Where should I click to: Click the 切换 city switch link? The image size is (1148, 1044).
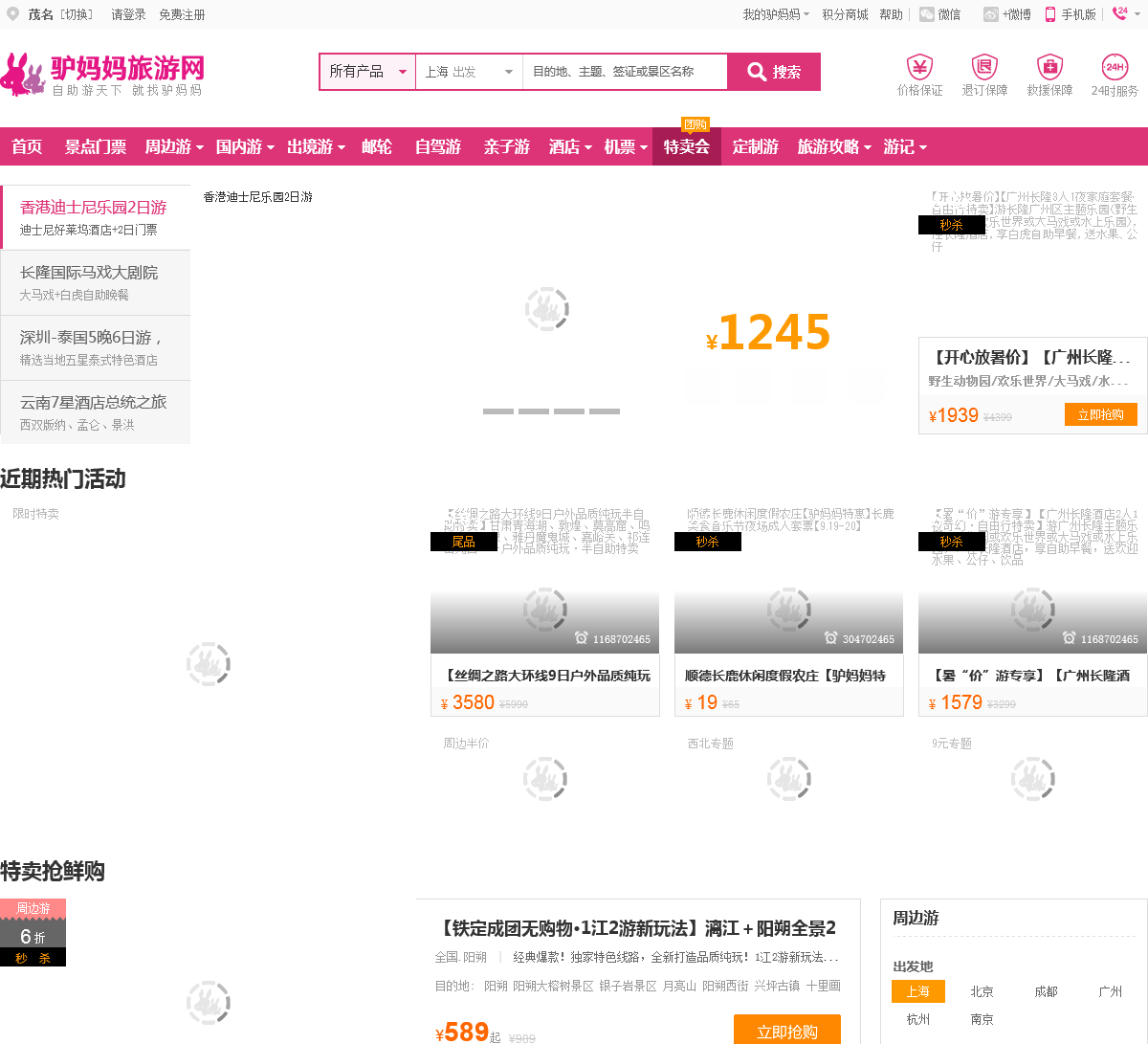point(77,14)
